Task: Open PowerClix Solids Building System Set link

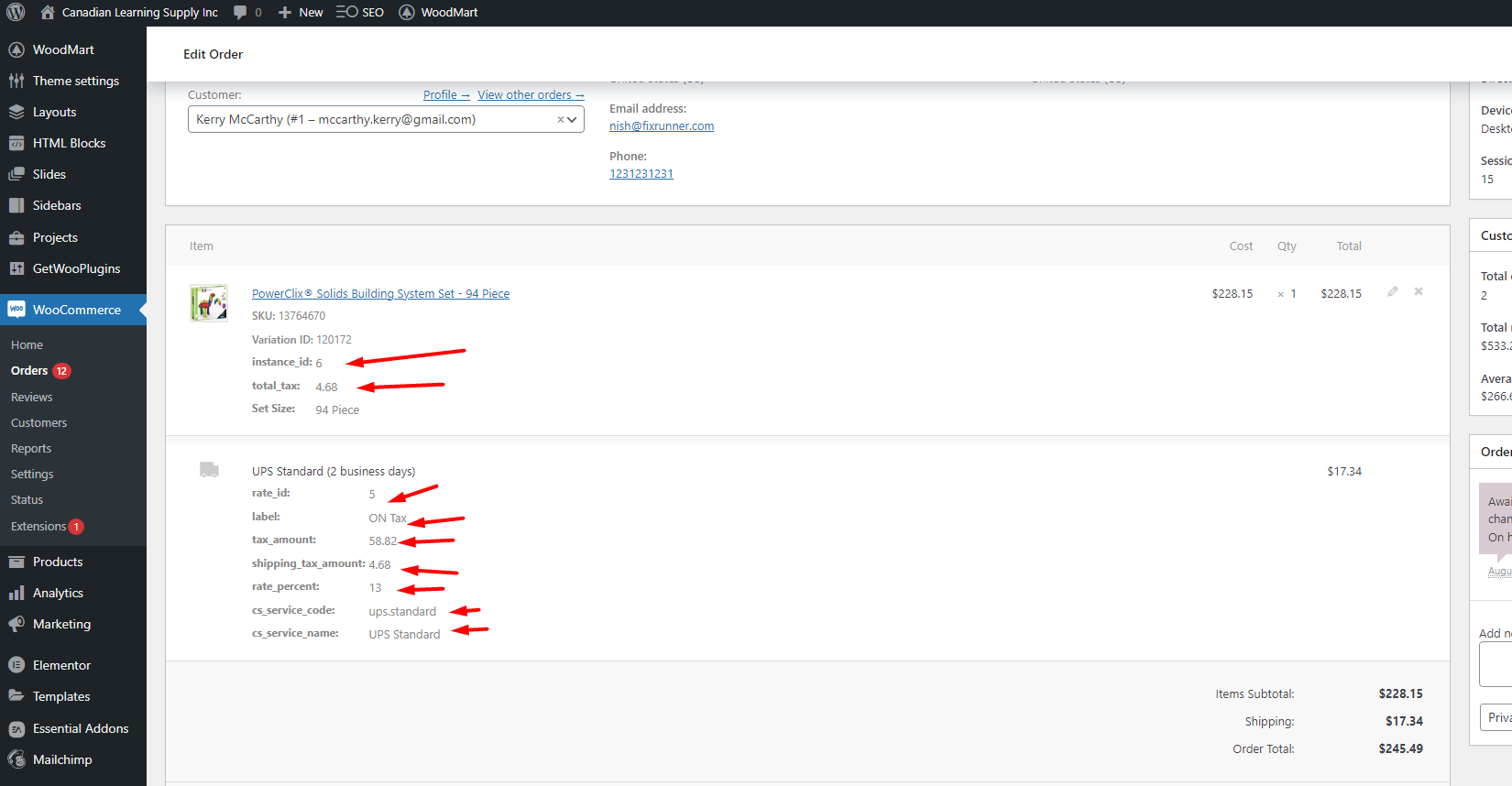Action: click(x=380, y=294)
